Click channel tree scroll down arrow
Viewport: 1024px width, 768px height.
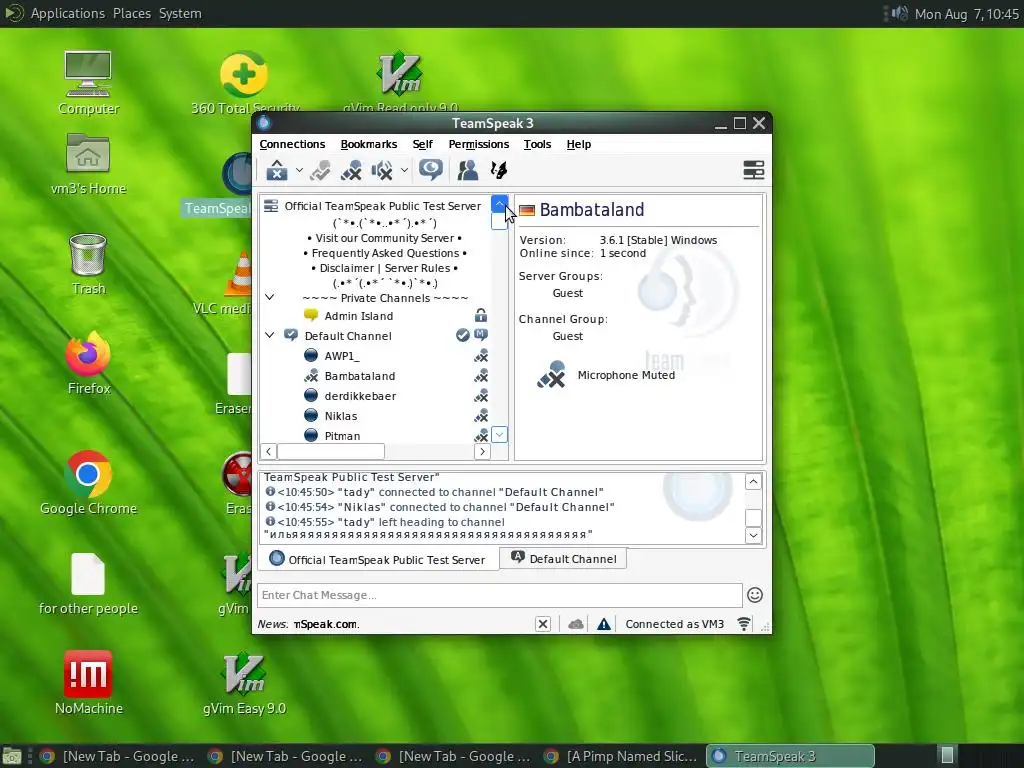click(499, 435)
